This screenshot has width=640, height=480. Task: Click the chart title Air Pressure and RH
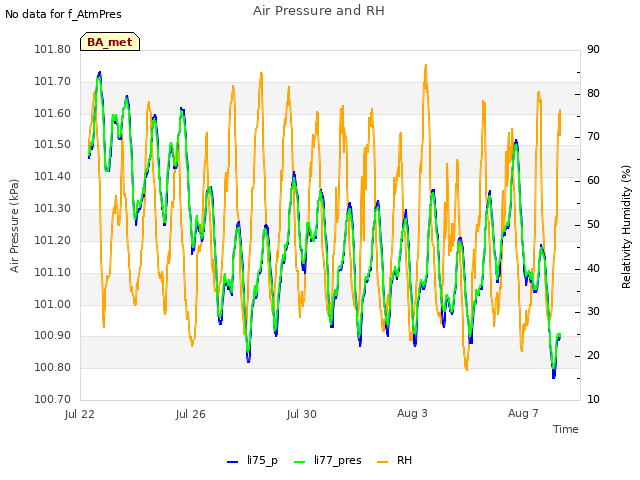tap(319, 11)
